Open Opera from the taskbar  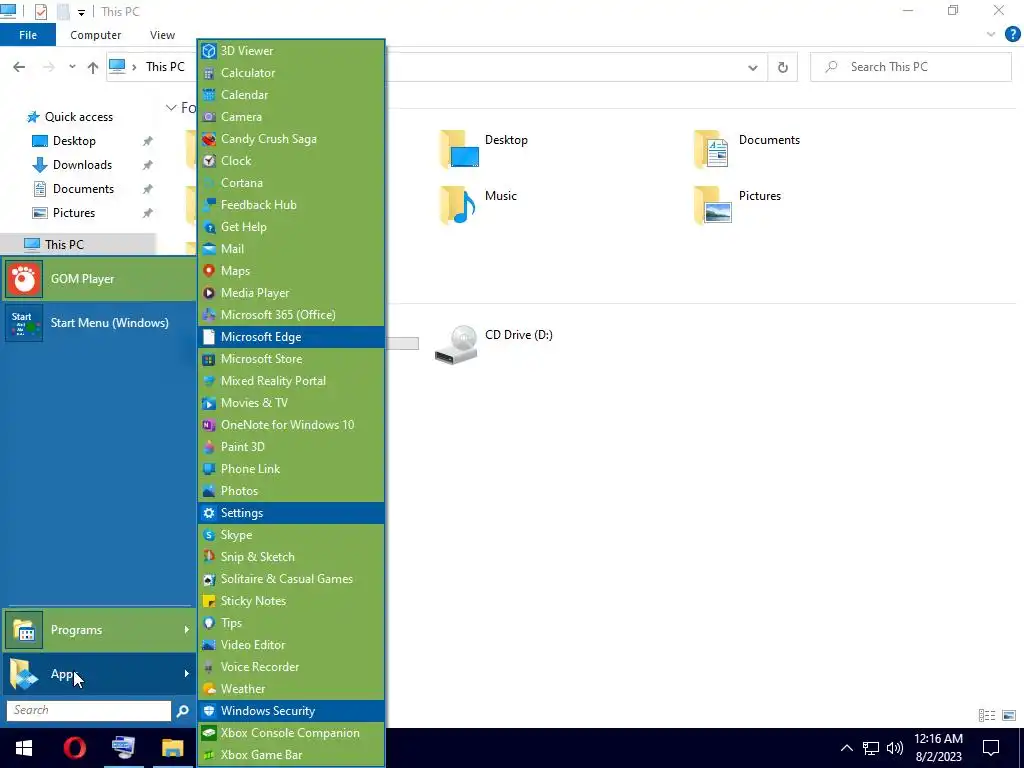click(x=74, y=748)
